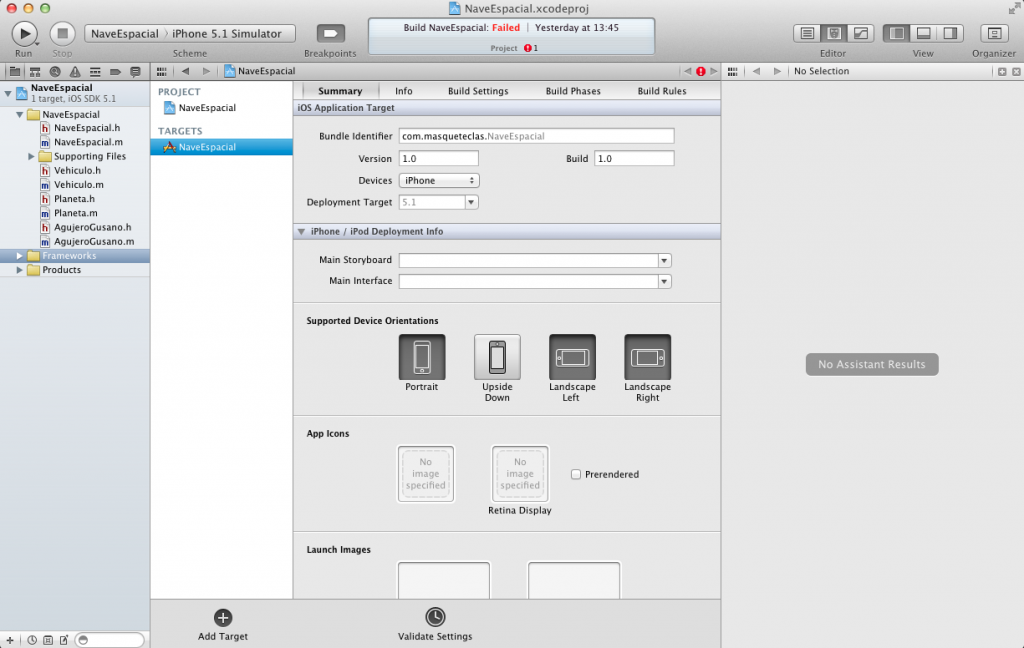Click the Run button
Screen dimensions: 1024x648
25,33
